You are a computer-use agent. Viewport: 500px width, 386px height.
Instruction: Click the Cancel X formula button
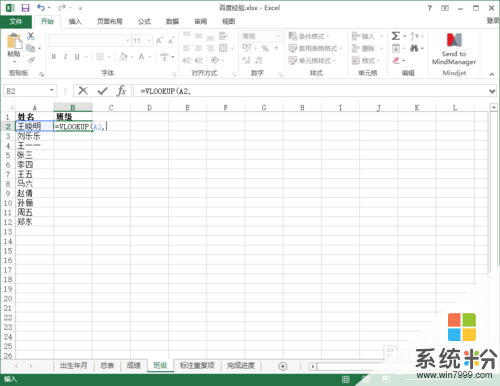point(83,91)
